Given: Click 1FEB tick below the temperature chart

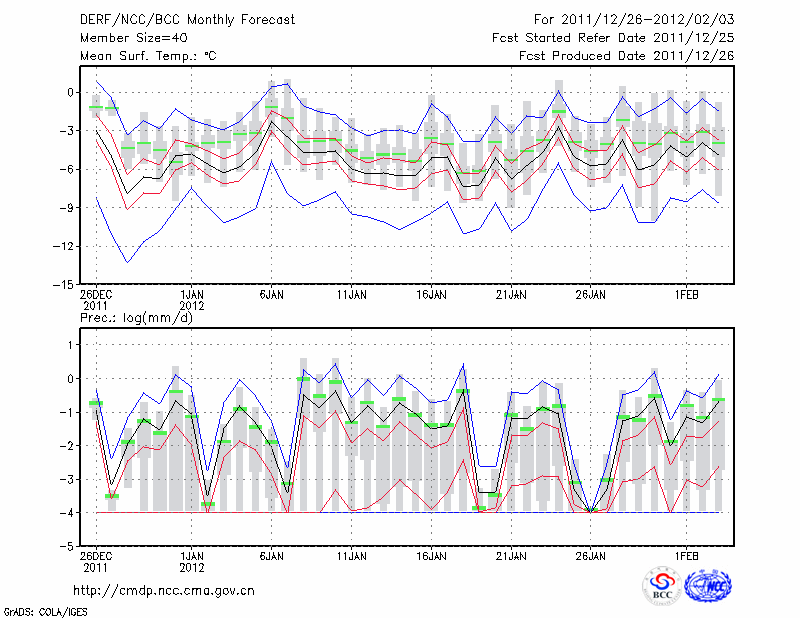Looking at the screenshot, I should tap(686, 295).
